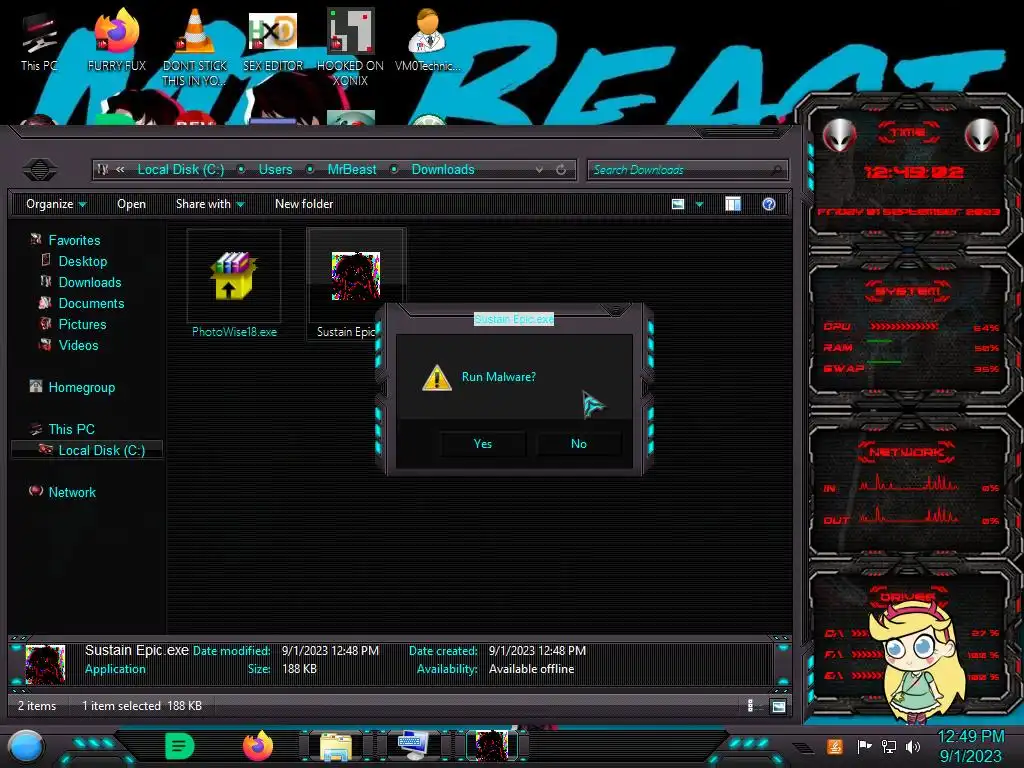This screenshot has height=768, width=1024.
Task: Select Network in navigation pane
Action: tap(72, 492)
